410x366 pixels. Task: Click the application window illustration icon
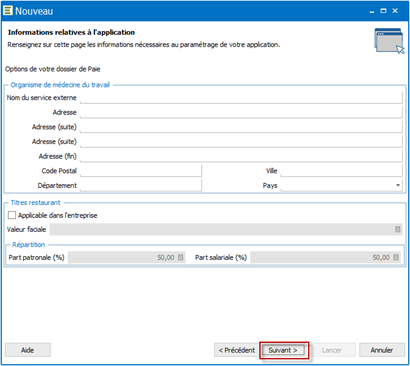pyautogui.click(x=389, y=40)
